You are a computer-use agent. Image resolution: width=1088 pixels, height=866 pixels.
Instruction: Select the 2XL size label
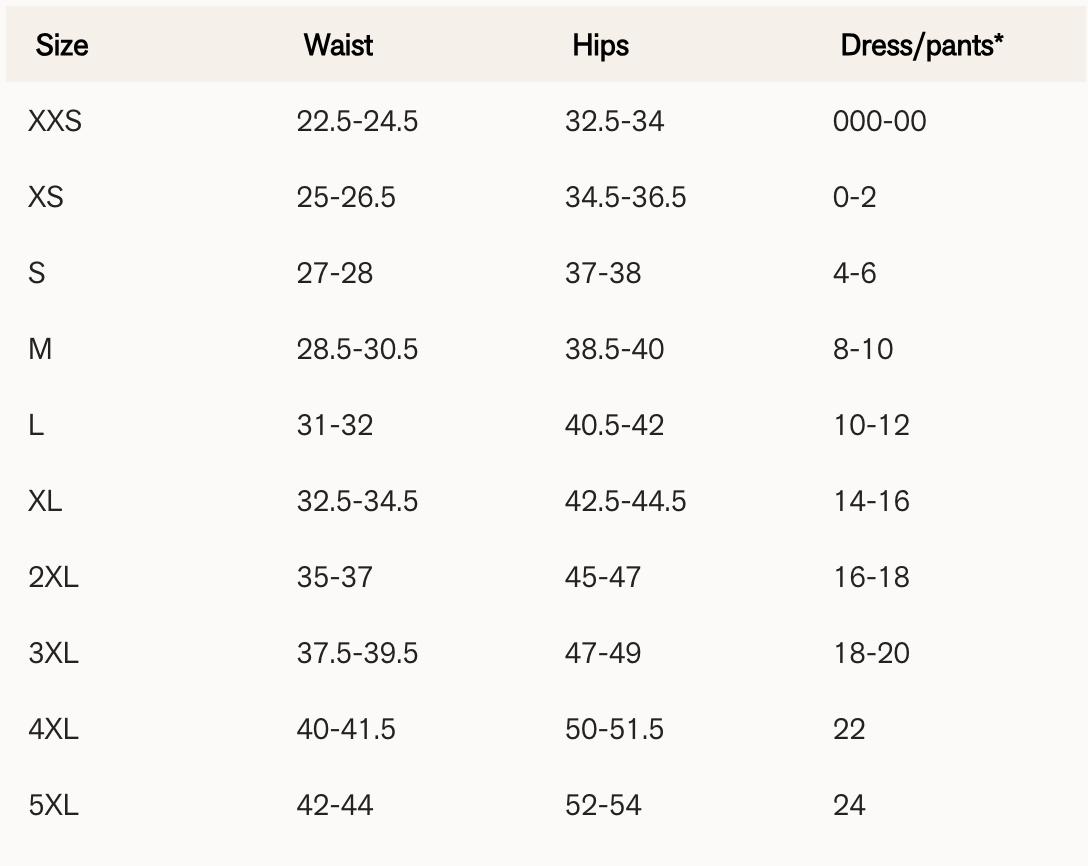tap(53, 577)
